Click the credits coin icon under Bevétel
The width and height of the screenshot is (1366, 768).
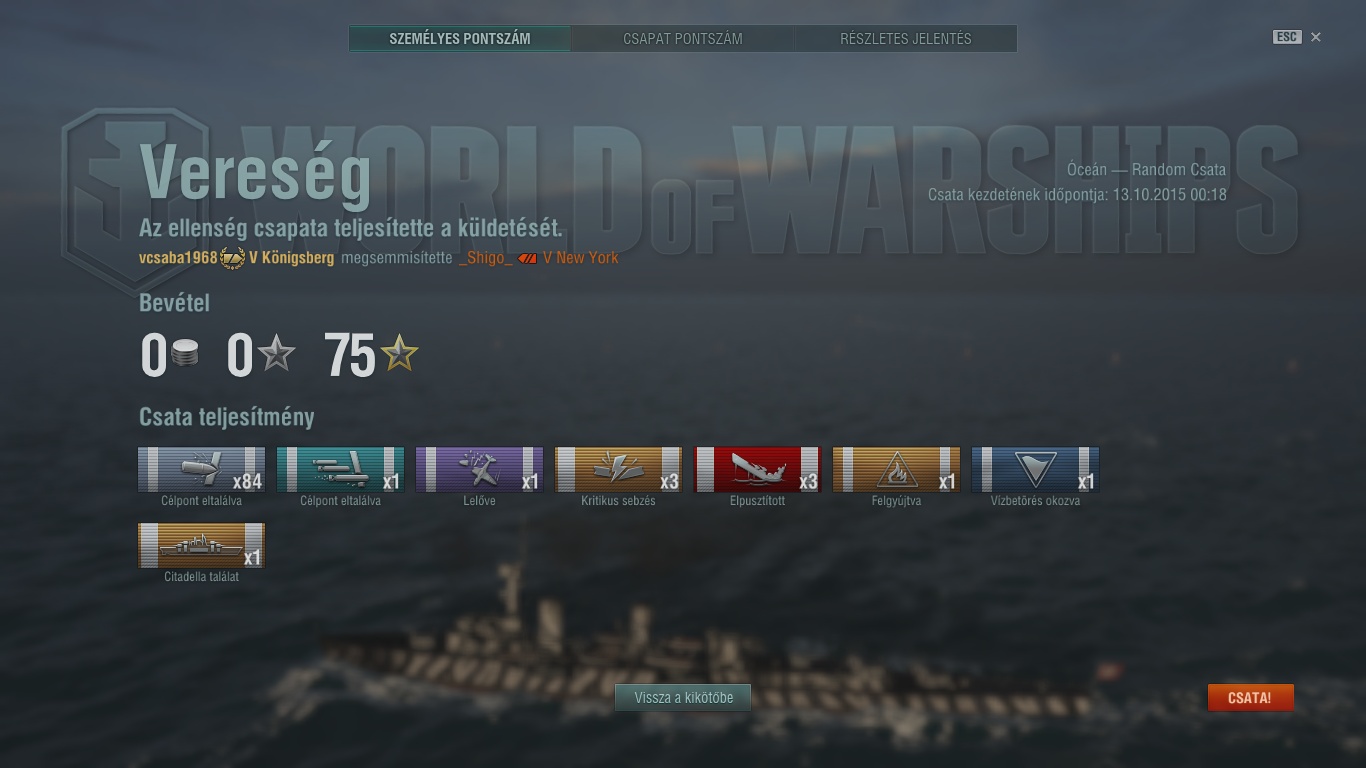185,354
